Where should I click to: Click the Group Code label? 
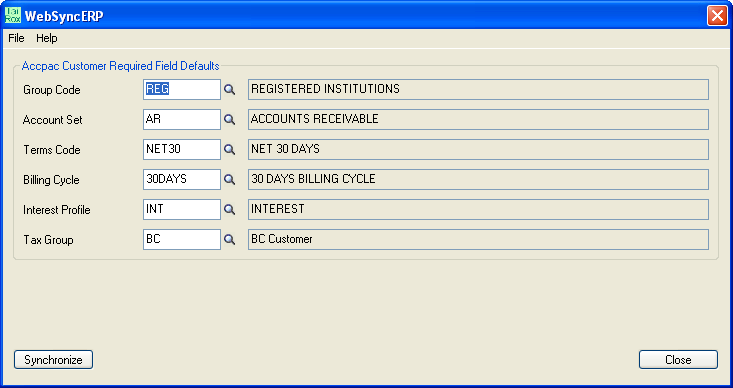[52, 90]
